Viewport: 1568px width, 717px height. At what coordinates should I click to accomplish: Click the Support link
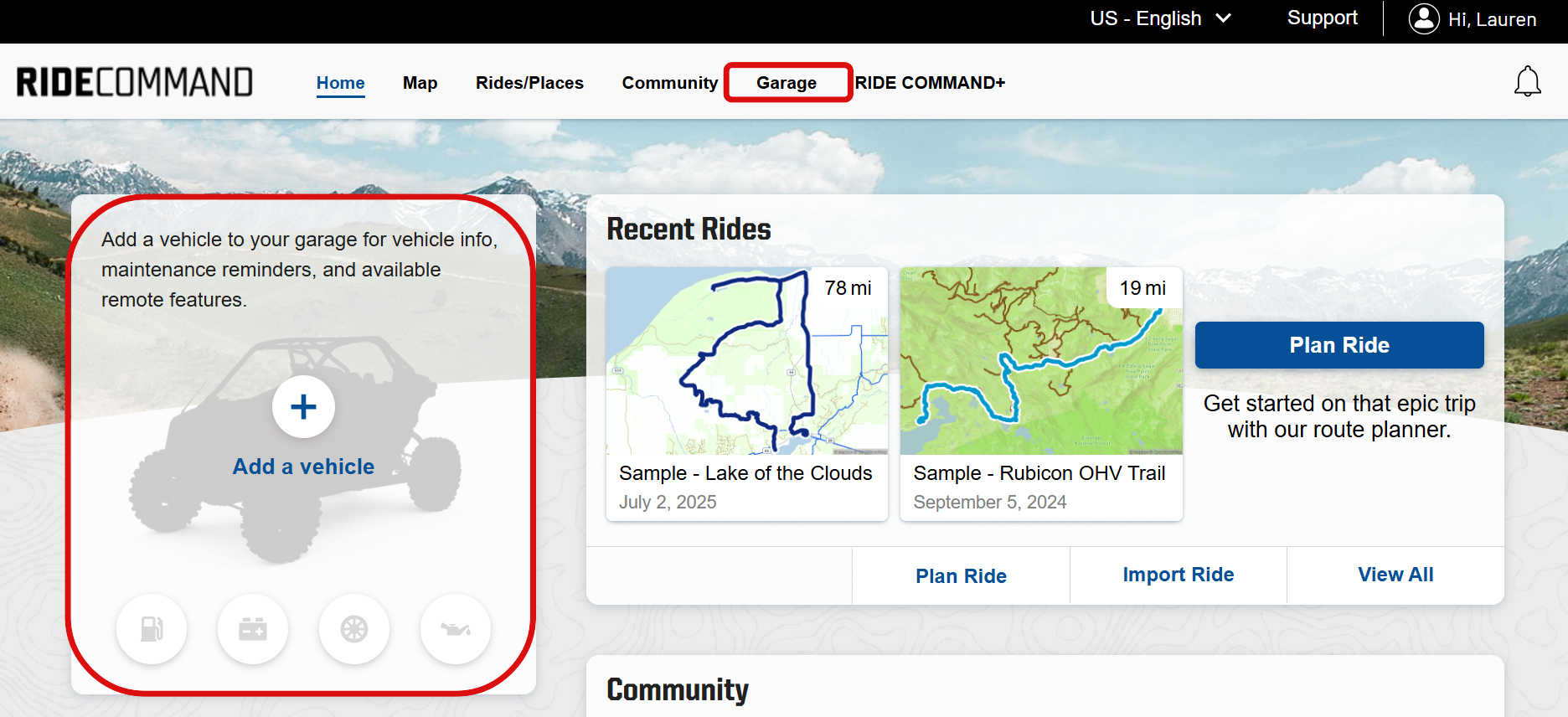pyautogui.click(x=1322, y=18)
